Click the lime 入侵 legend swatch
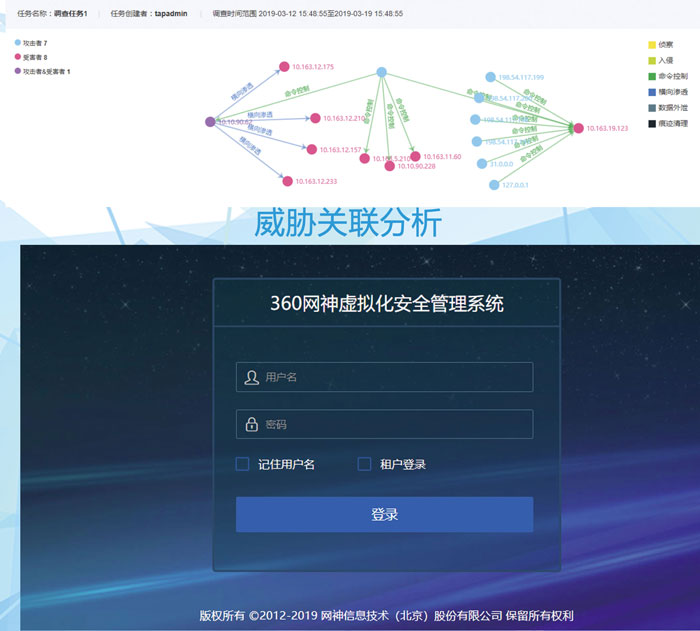 [652, 60]
